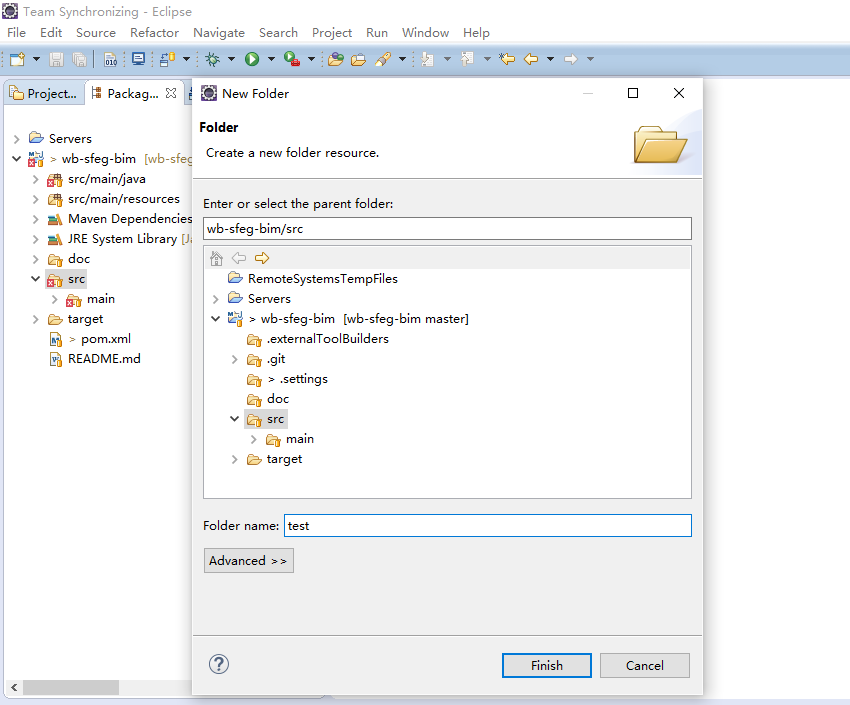This screenshot has height=705, width=850.
Task: Open the Refactor menu
Action: coord(154,33)
